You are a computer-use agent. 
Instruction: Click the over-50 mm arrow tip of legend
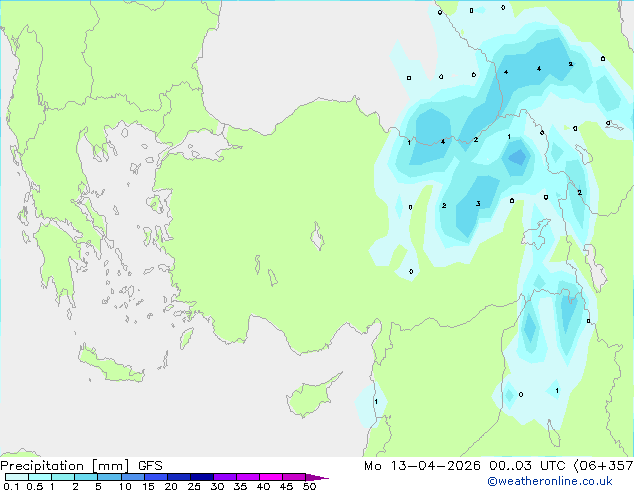click(x=317, y=477)
